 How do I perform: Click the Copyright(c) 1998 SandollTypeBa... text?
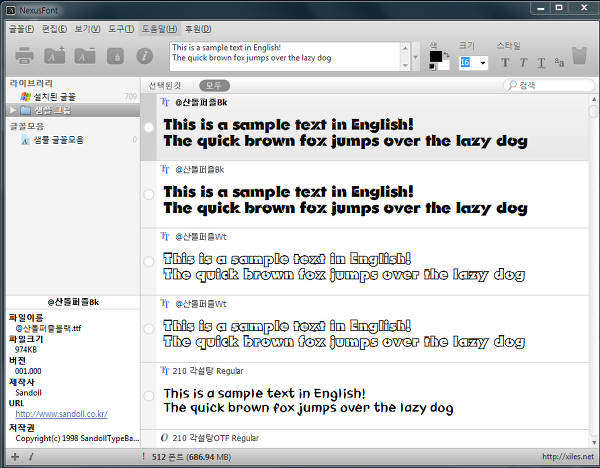click(77, 438)
